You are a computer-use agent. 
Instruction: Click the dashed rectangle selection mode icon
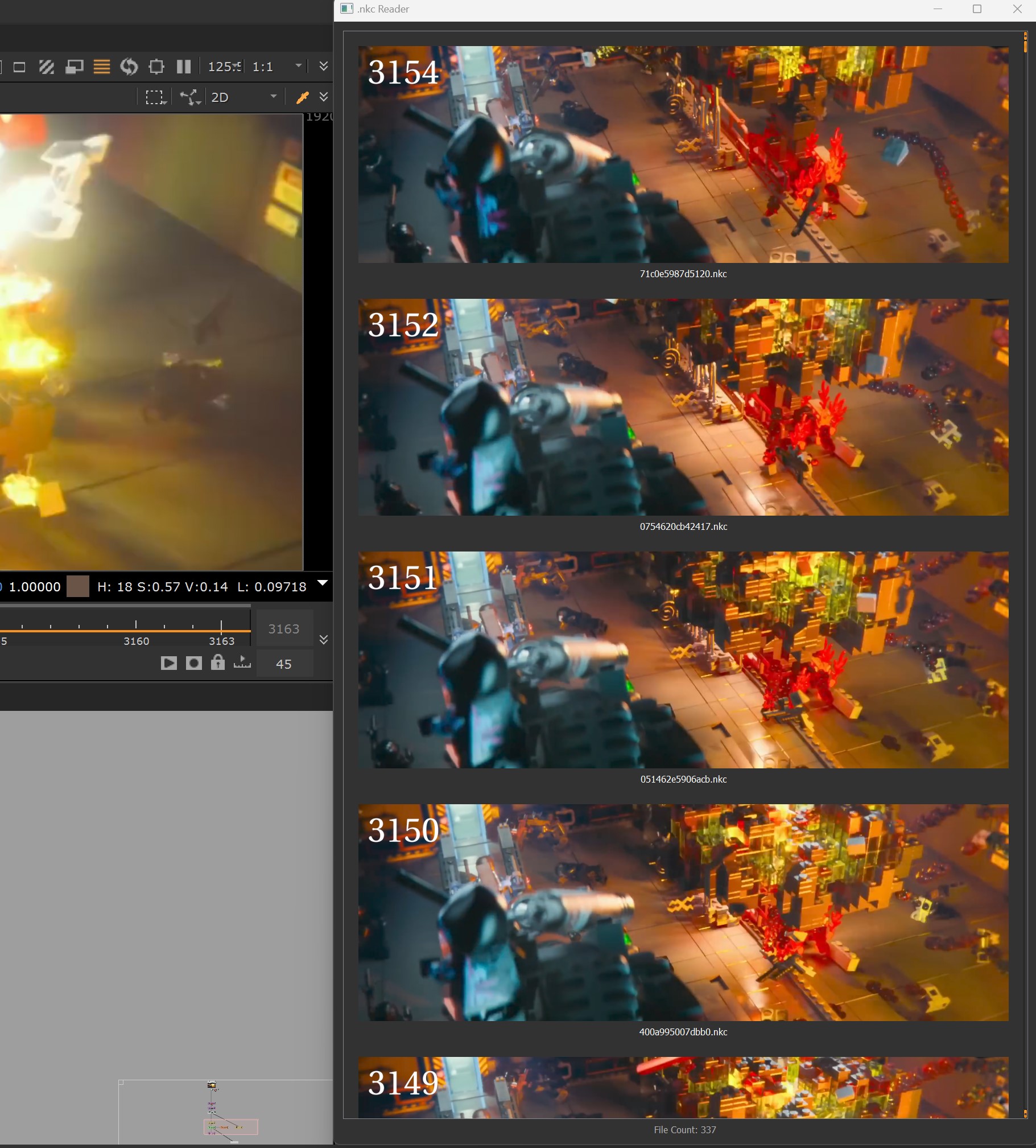[x=155, y=97]
